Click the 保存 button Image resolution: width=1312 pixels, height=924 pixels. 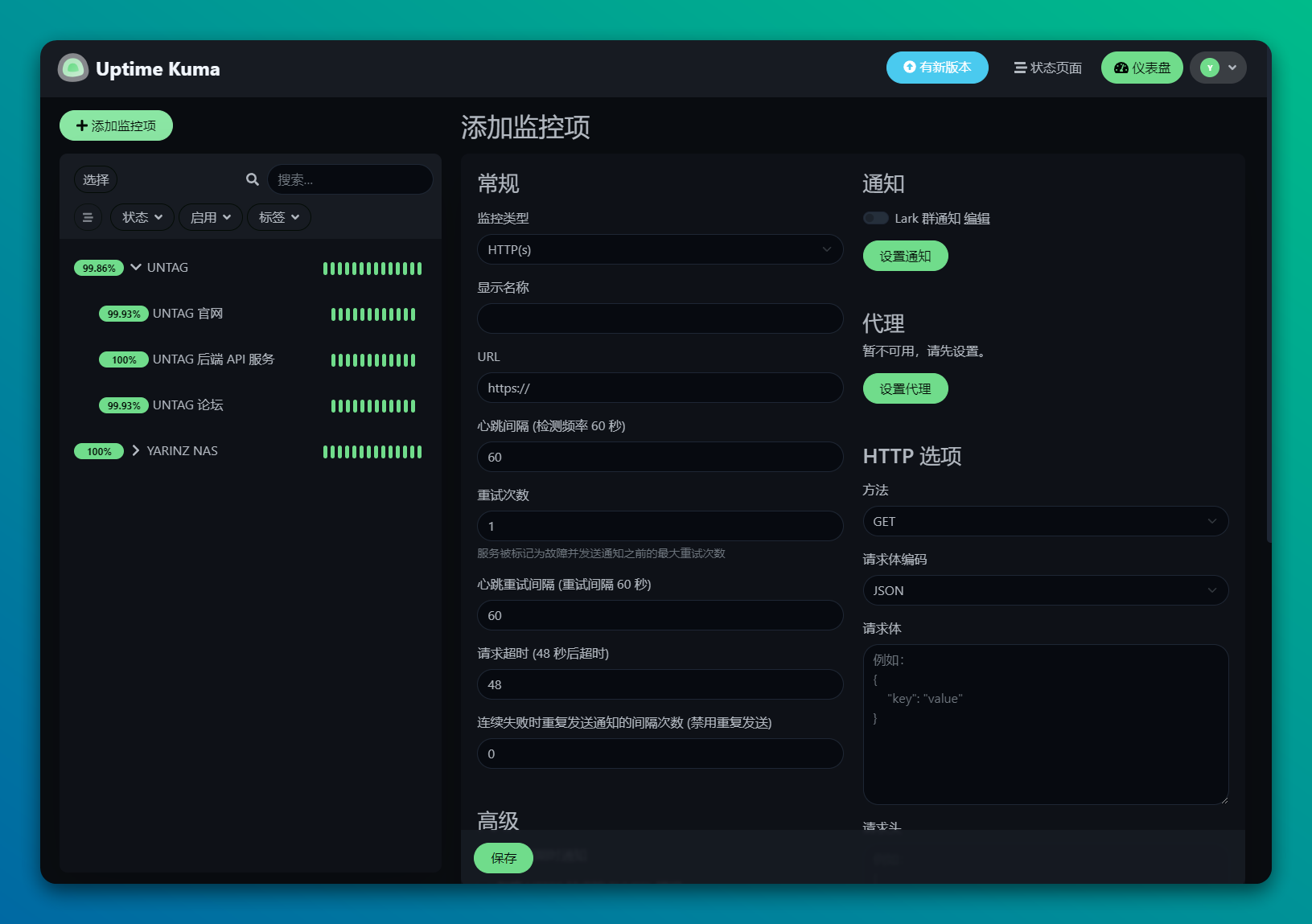[504, 858]
